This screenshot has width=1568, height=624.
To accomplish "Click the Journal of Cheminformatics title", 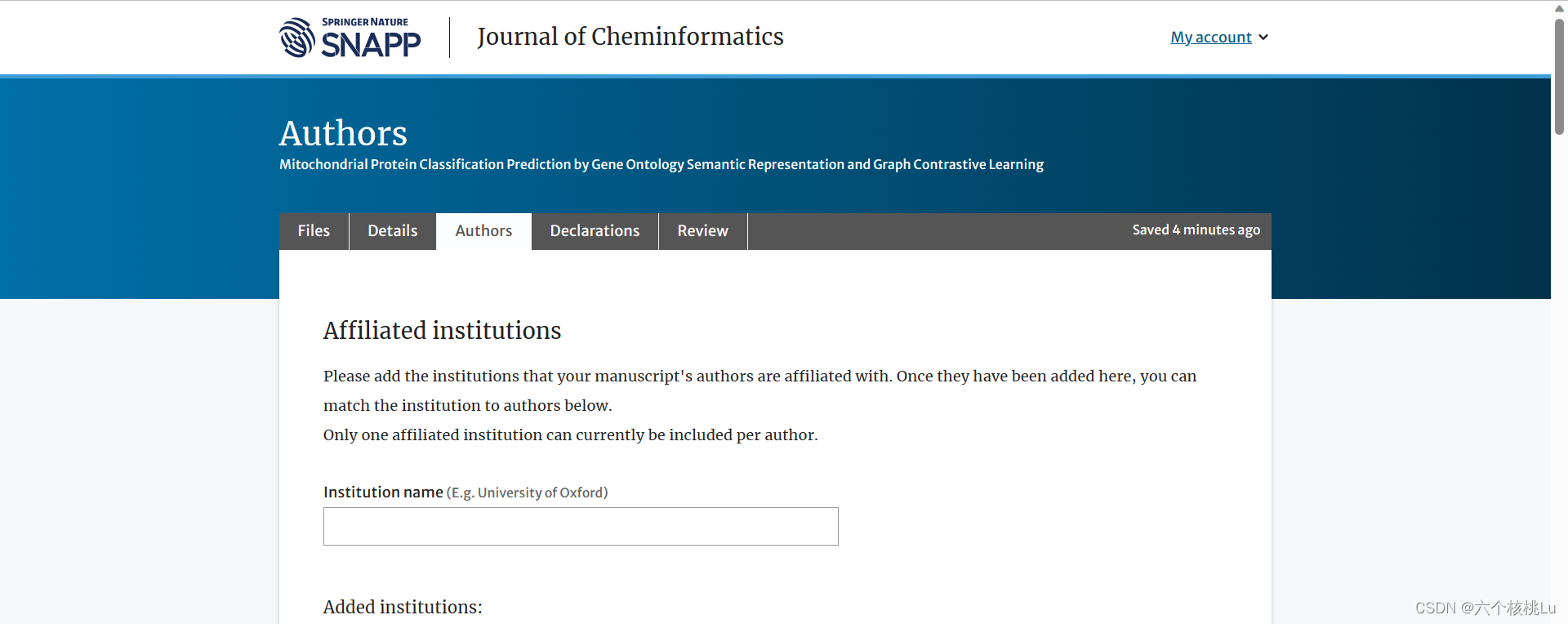I will [x=630, y=37].
